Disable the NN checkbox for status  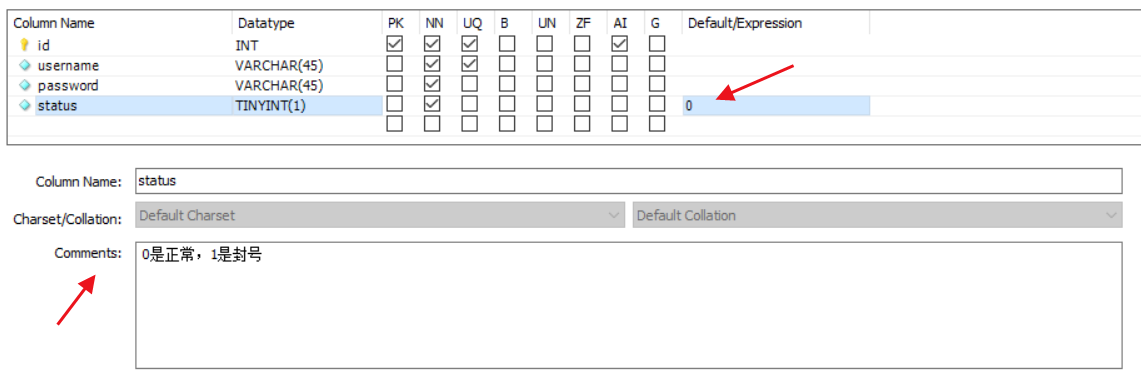pos(432,104)
